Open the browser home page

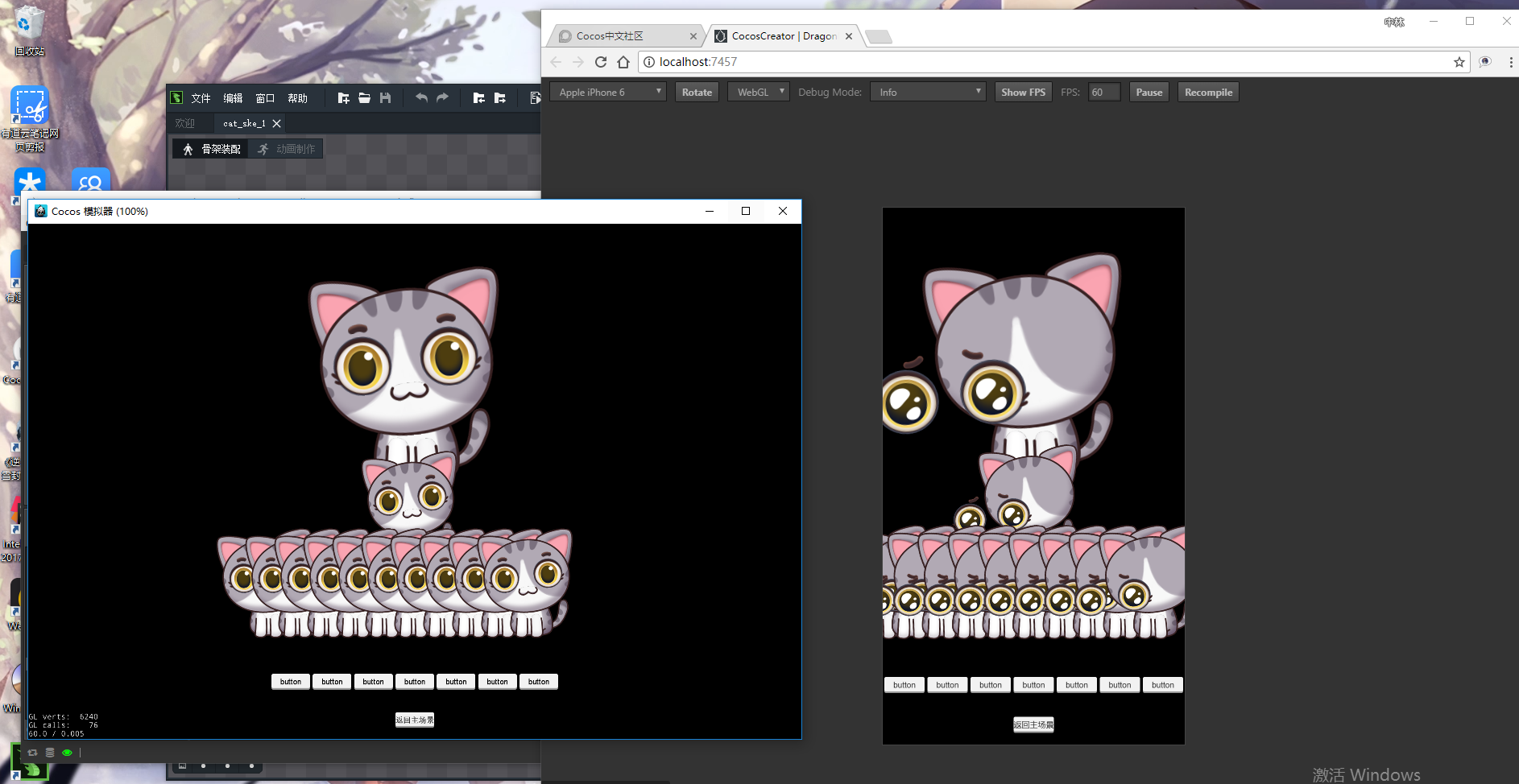click(x=623, y=62)
